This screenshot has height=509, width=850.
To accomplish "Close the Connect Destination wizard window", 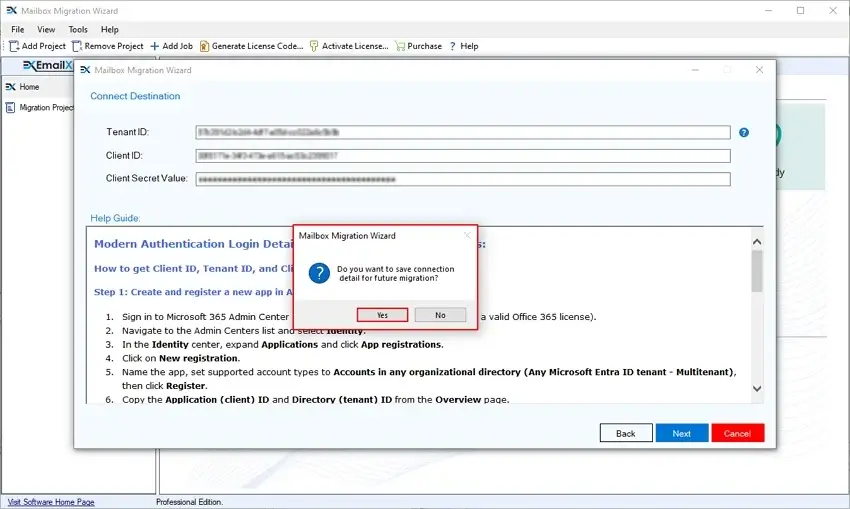I will point(759,70).
